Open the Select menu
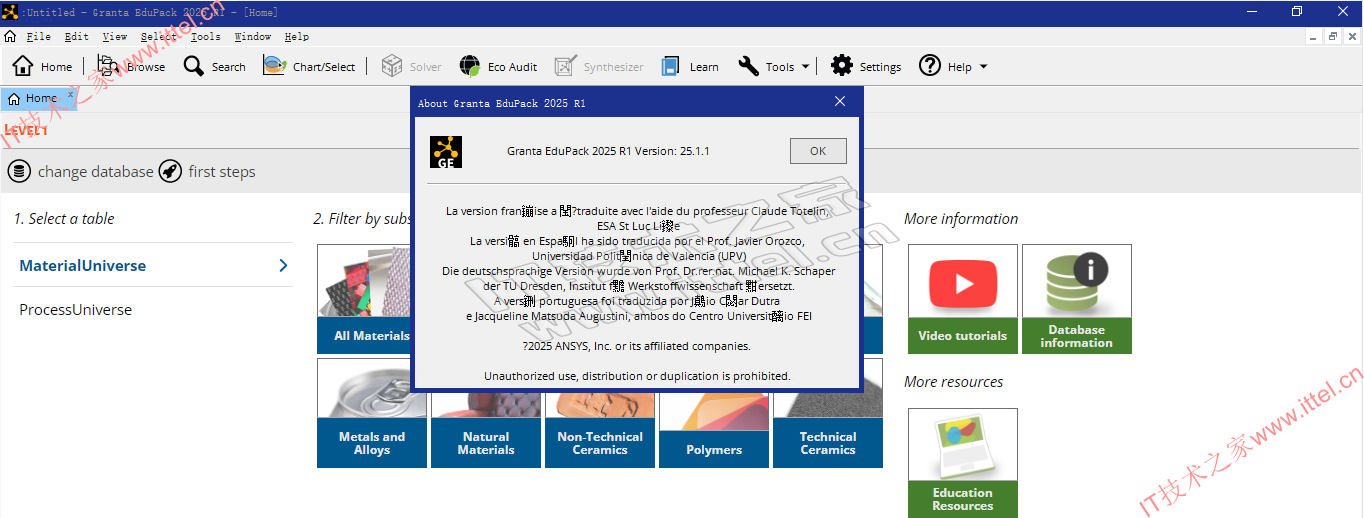Screen dimensions: 1364x518 [158, 37]
